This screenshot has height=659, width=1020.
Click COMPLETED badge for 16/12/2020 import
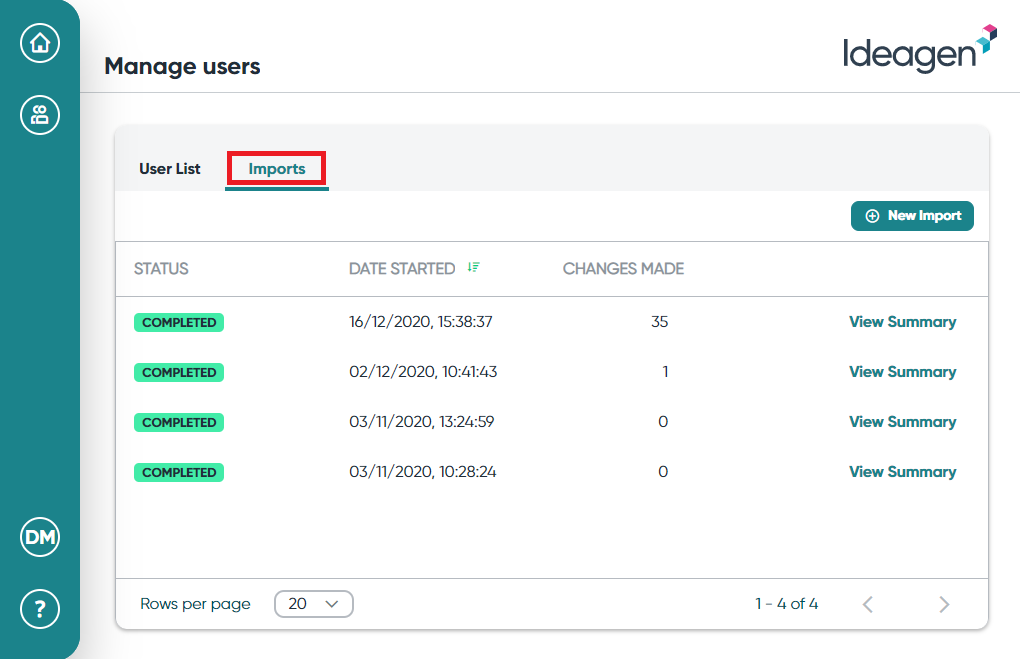click(179, 323)
